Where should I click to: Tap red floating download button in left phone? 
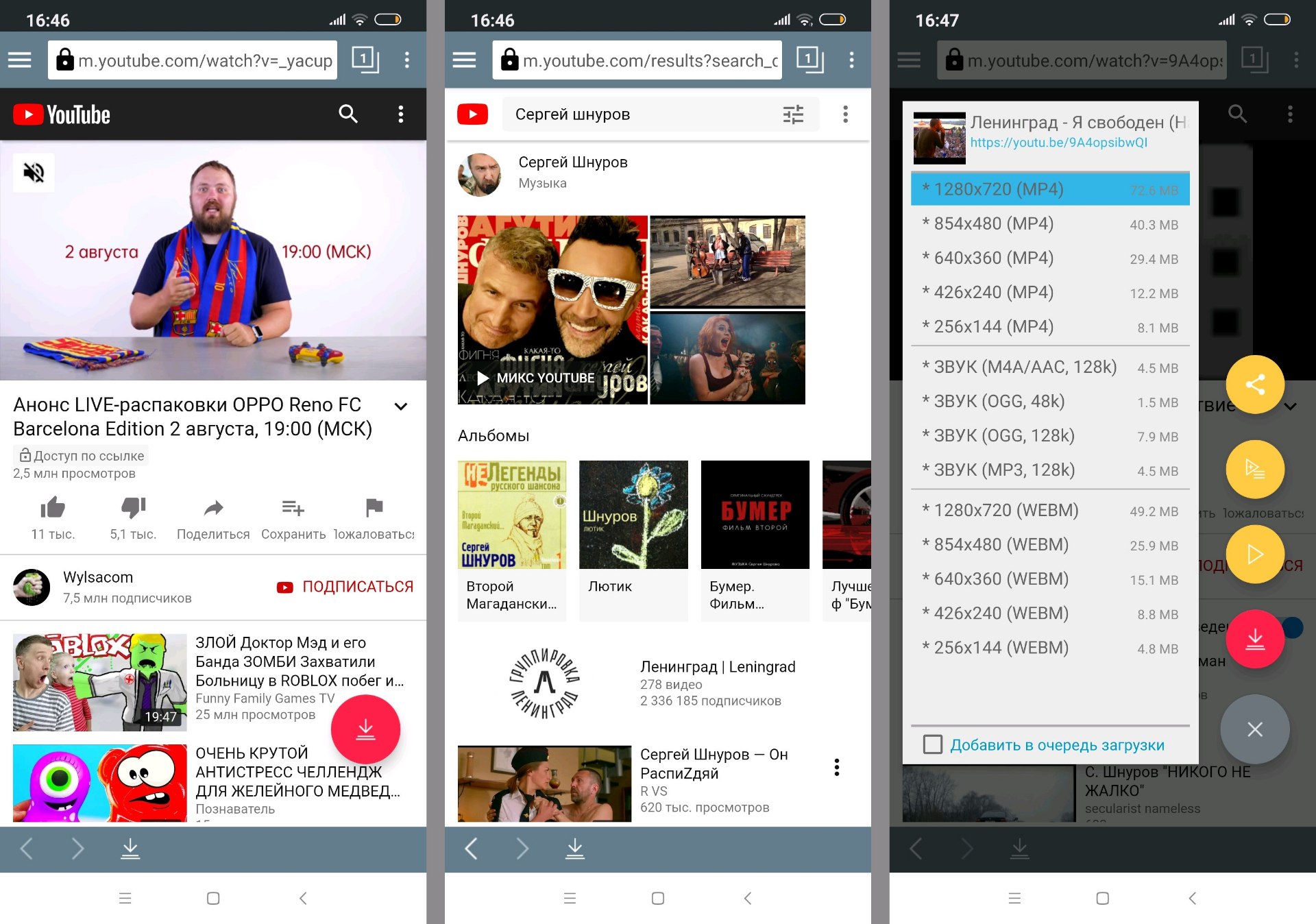point(365,729)
